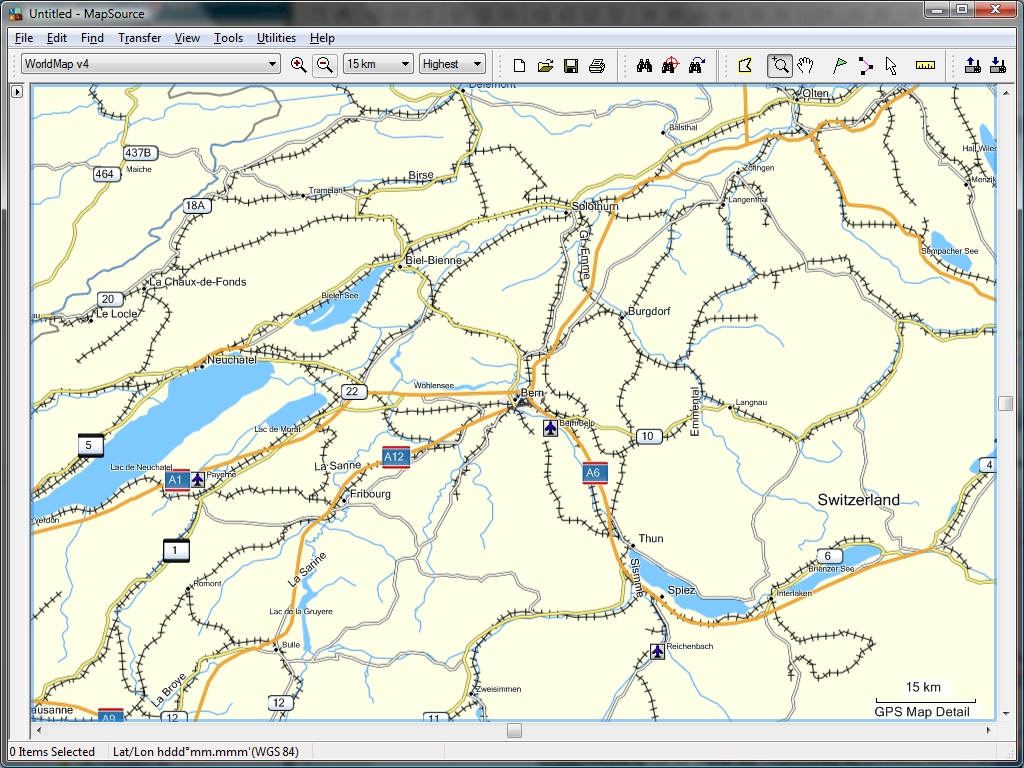Select the Waypoint flag tool
The width and height of the screenshot is (1024, 768).
pos(840,65)
